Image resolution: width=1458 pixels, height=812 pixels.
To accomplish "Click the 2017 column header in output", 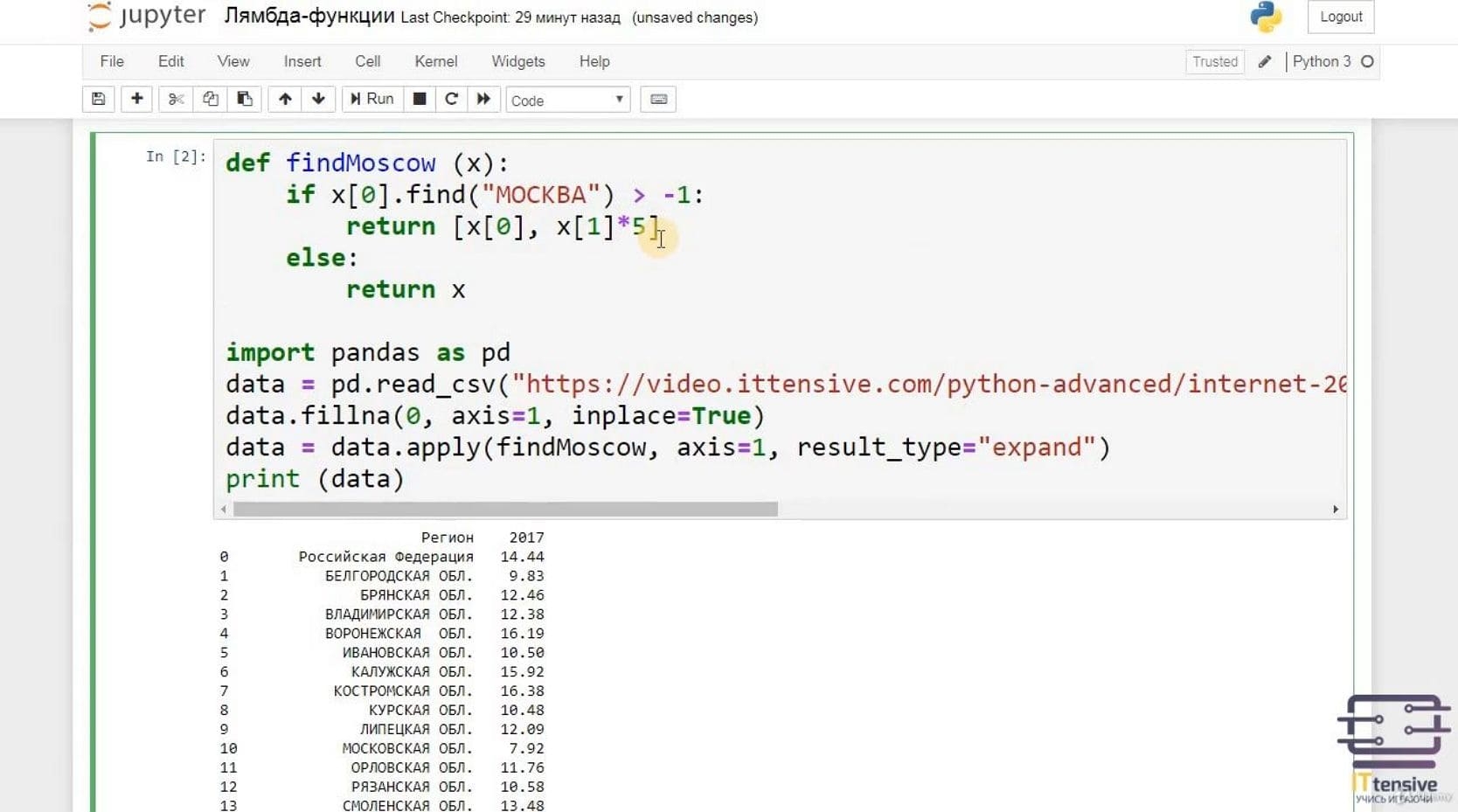I will pos(527,538).
